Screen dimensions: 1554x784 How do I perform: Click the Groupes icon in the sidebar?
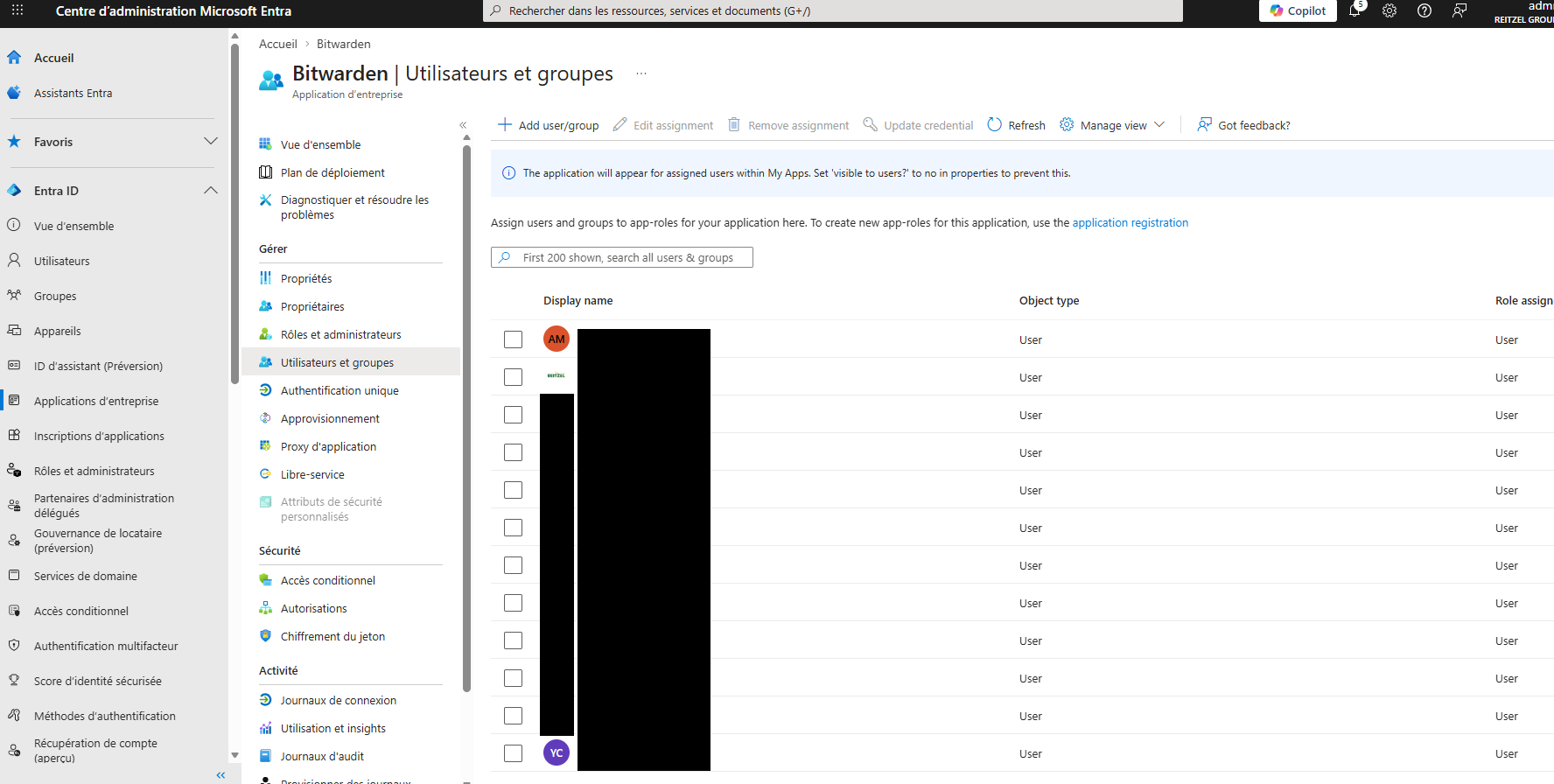[x=14, y=296]
